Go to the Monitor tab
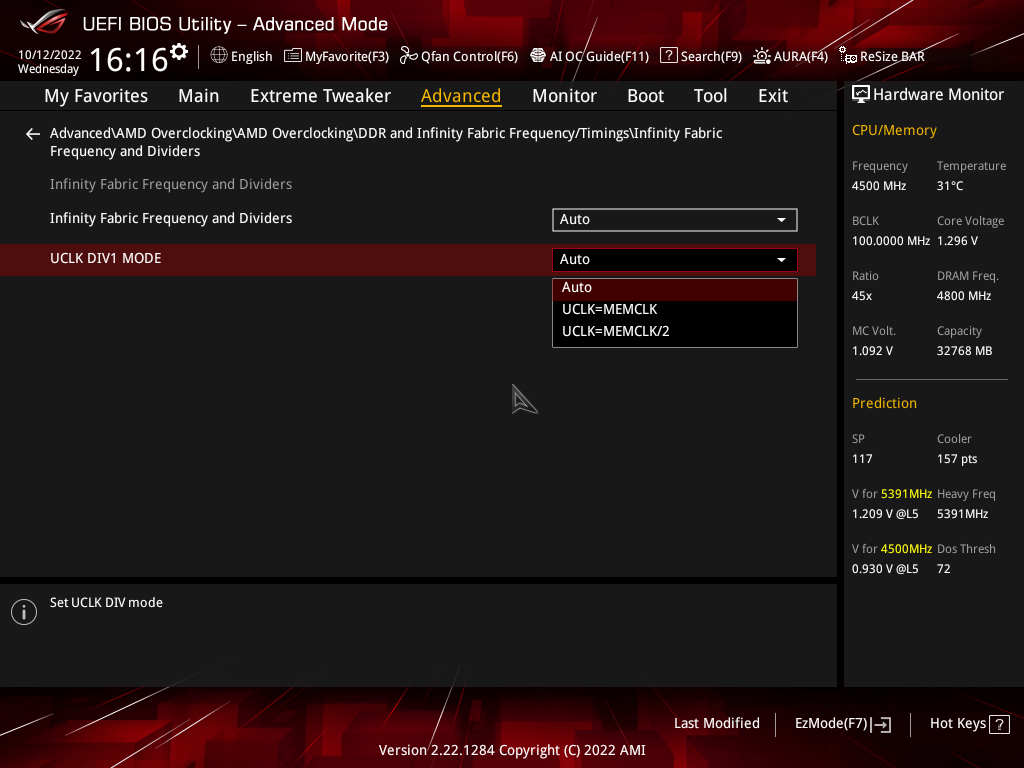This screenshot has width=1024, height=768. [x=564, y=96]
